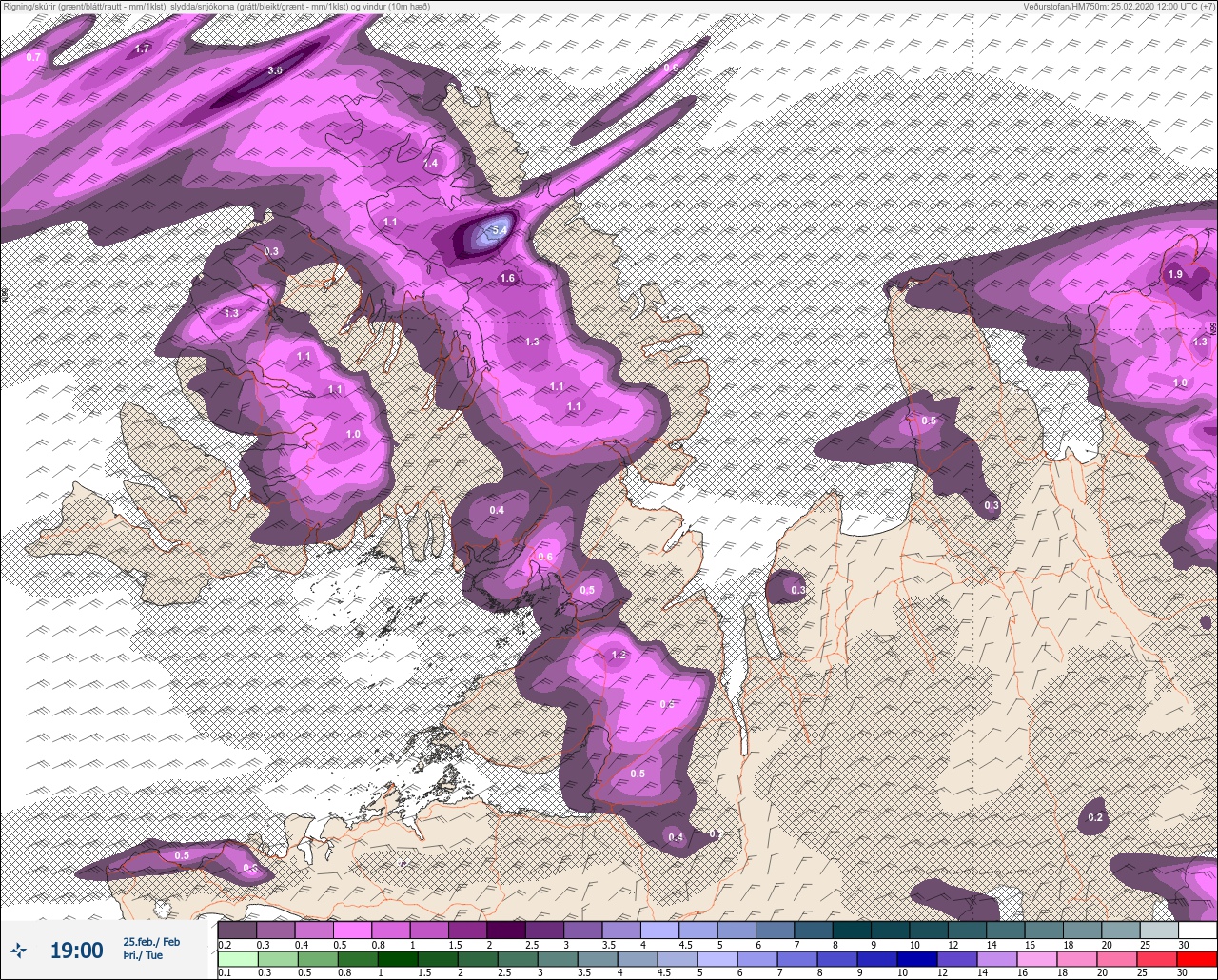Select the white 30 swatch in top legend row
1218x980 pixels.
click(1197, 930)
